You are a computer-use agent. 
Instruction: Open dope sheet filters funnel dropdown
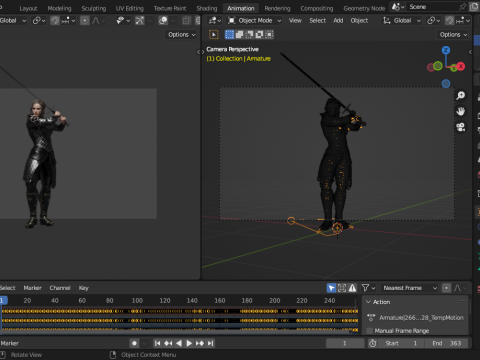pyautogui.click(x=368, y=288)
